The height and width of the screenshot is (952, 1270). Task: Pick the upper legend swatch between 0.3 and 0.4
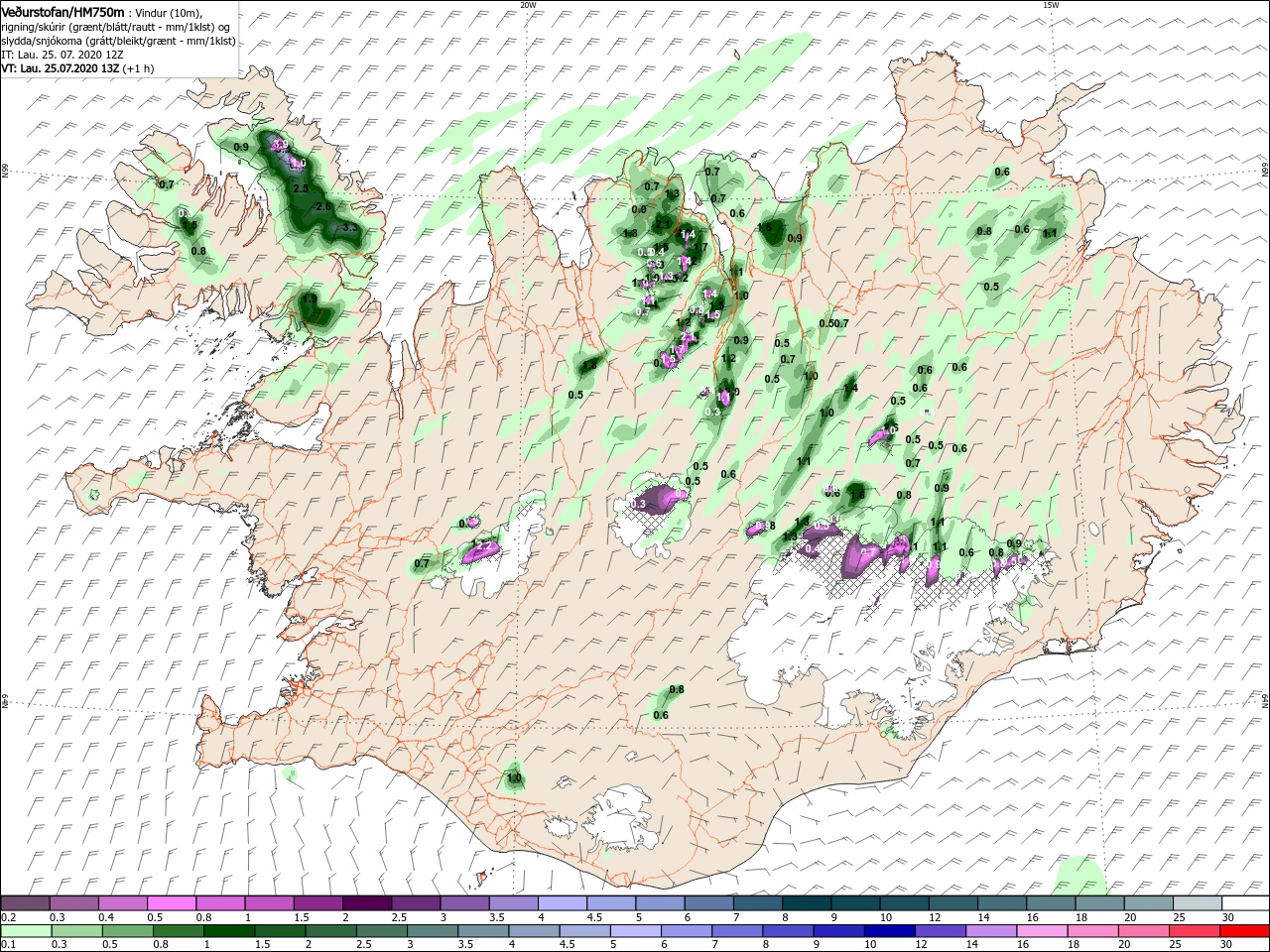[73, 903]
